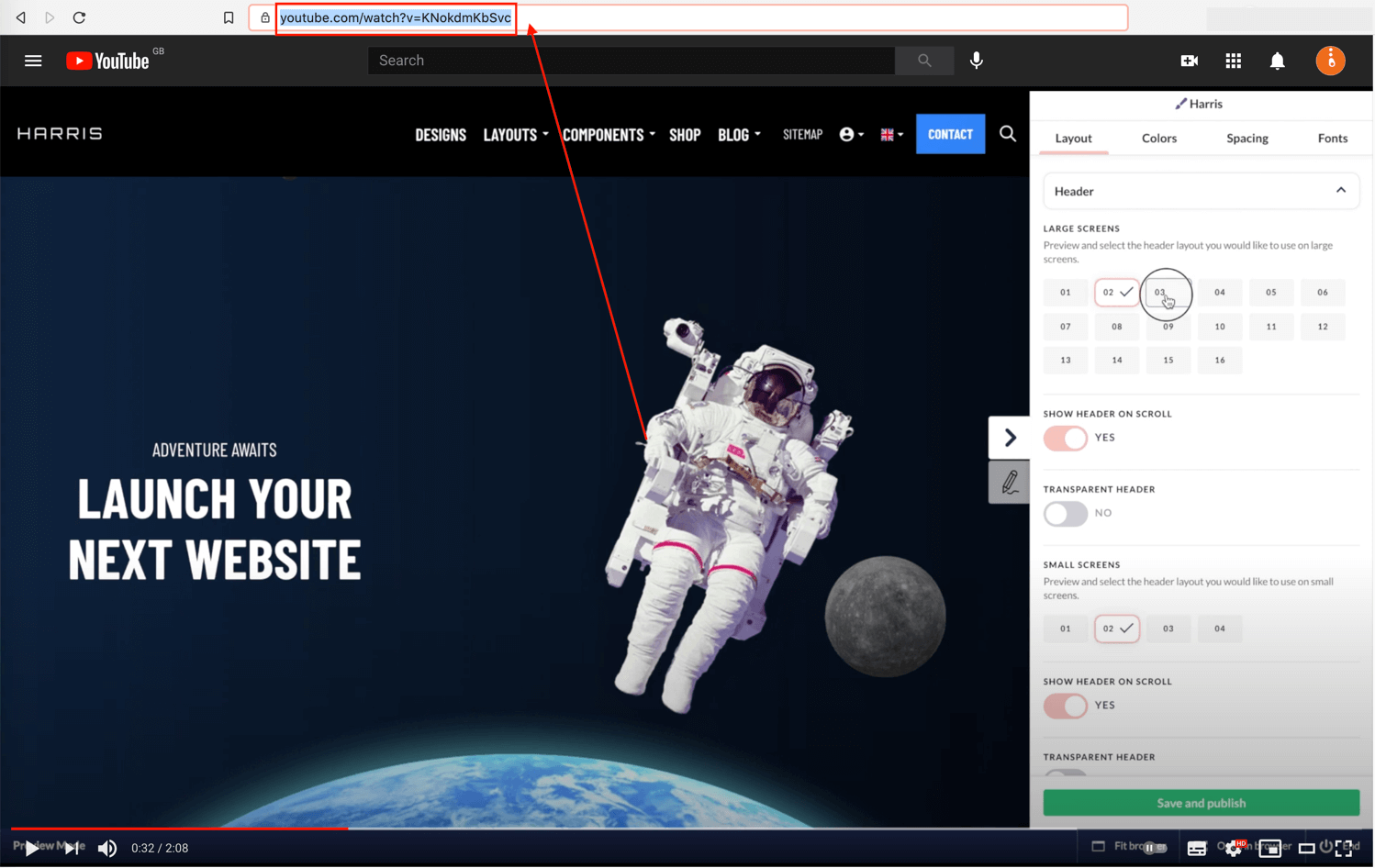The image size is (1375, 868).
Task: Enter fullscreen in the video player
Action: [1344, 848]
